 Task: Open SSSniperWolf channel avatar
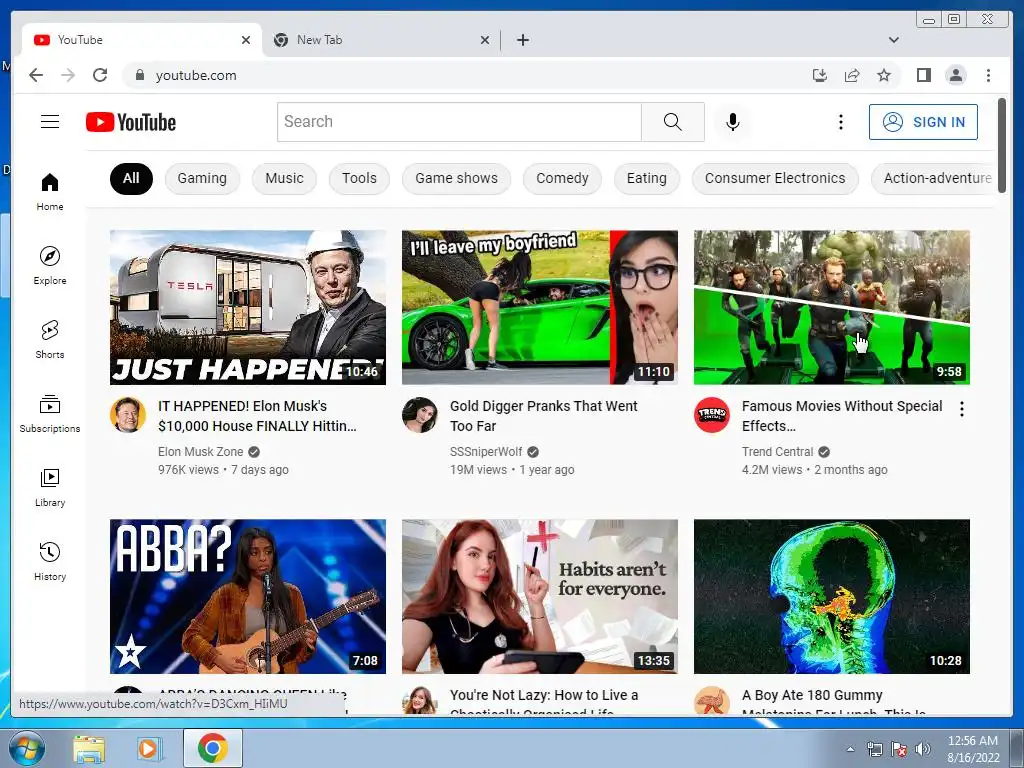(420, 415)
